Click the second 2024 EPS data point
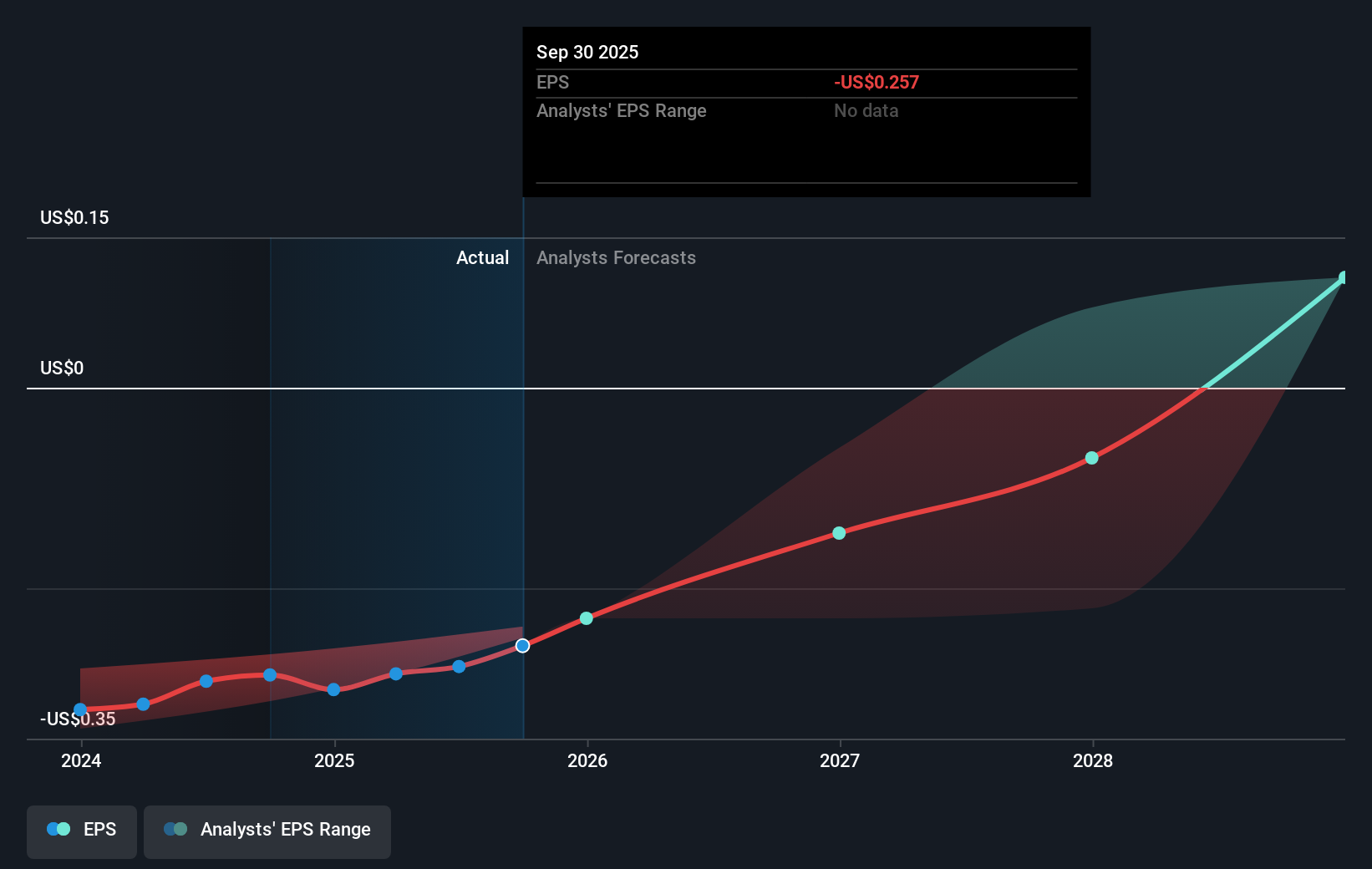 [x=143, y=704]
